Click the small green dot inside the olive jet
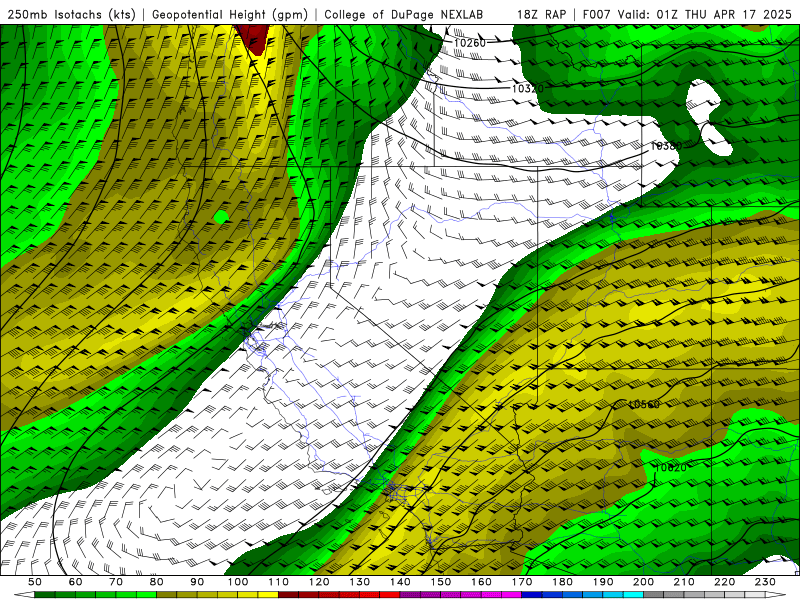This screenshot has height=600, width=800. (221, 217)
